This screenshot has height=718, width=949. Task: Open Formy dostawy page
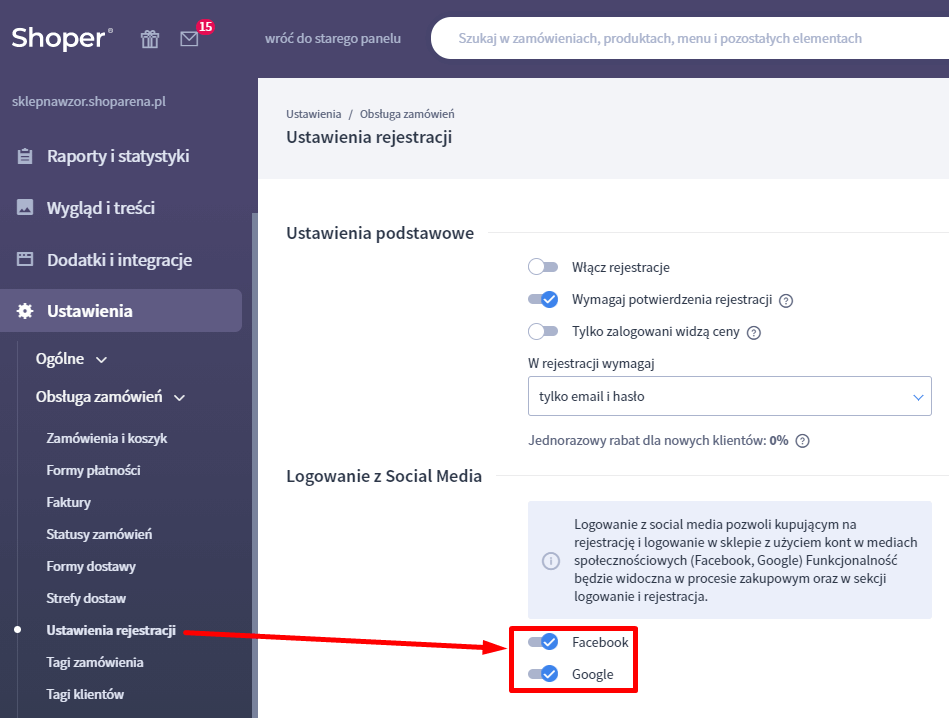pos(91,567)
